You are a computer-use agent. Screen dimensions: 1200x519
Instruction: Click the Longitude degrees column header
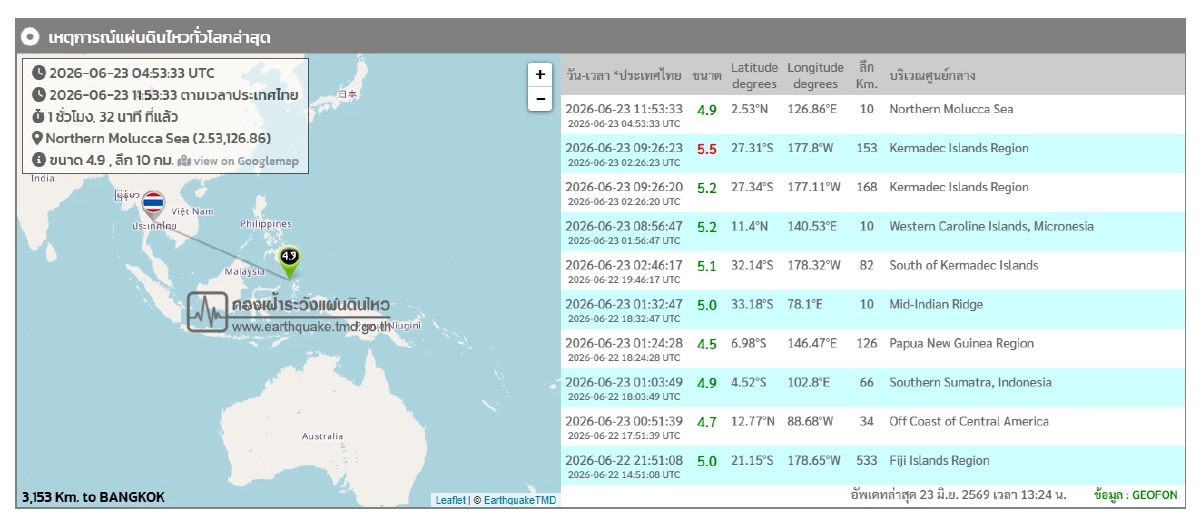[815, 75]
